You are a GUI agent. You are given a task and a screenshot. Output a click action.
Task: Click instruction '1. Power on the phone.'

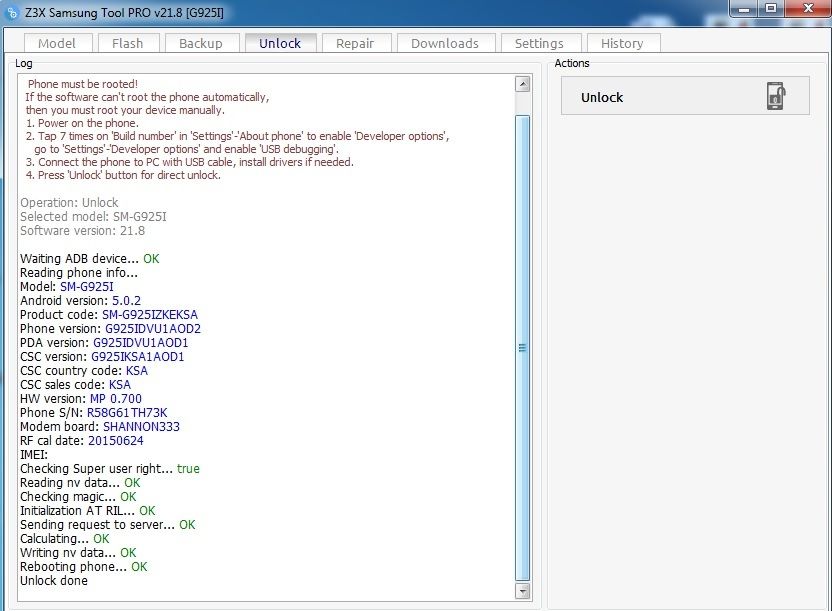point(82,123)
